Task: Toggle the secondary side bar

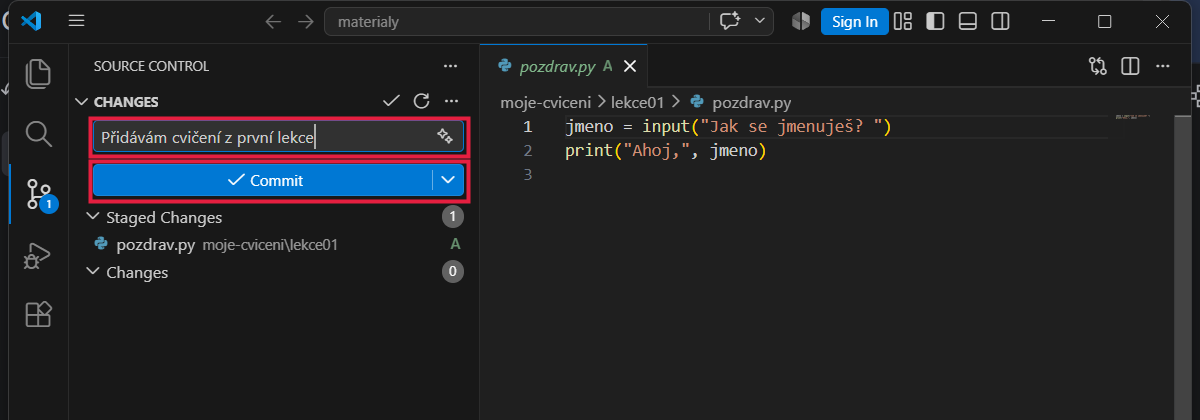Action: (999, 21)
